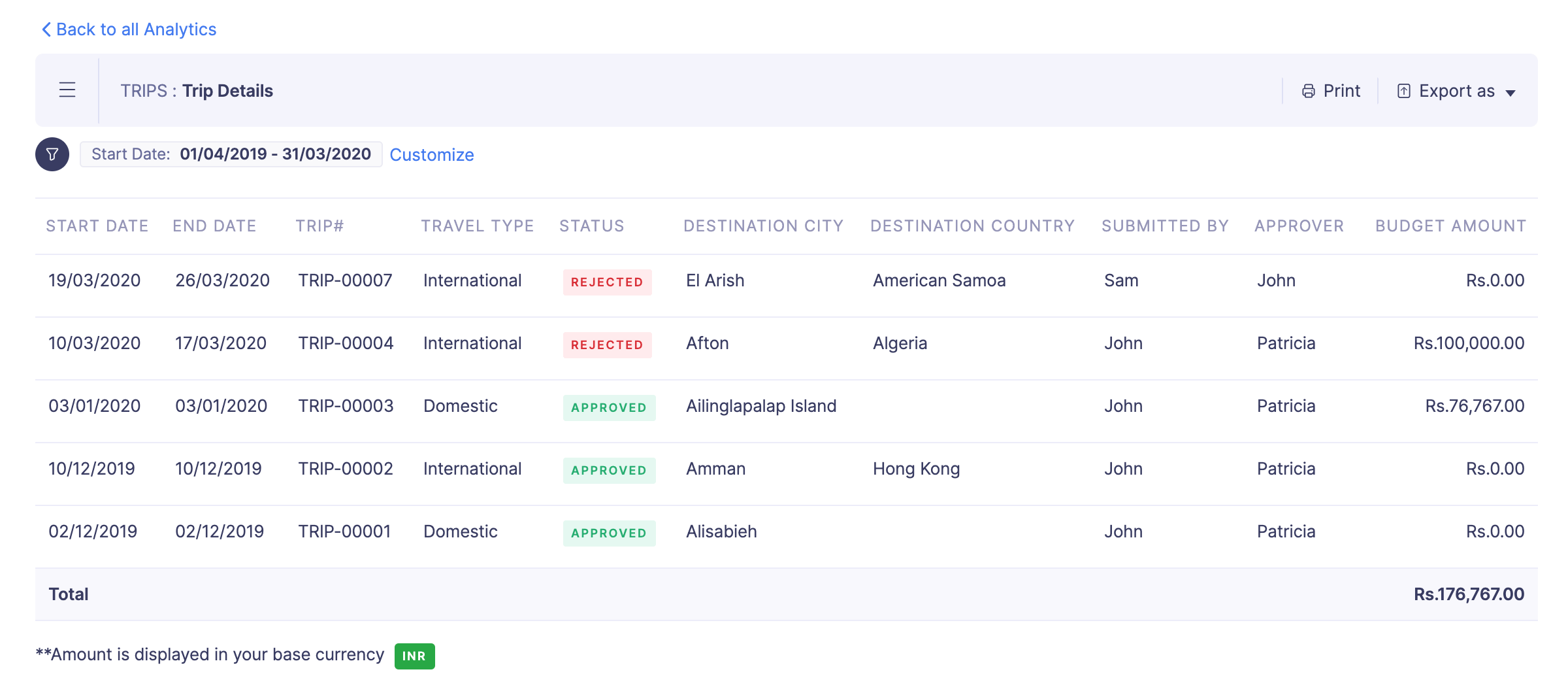
Task: Click end date 26/03/2020
Action: tap(223, 280)
